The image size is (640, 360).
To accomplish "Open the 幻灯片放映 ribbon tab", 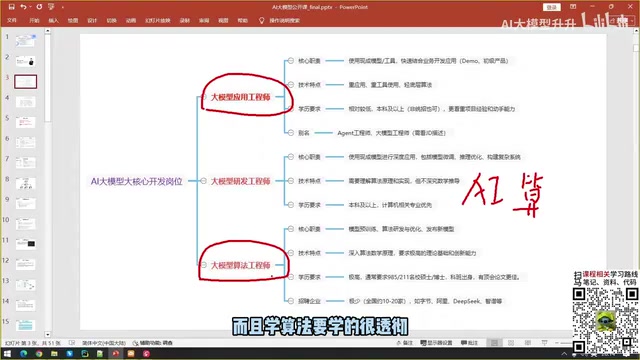I will pos(158,20).
